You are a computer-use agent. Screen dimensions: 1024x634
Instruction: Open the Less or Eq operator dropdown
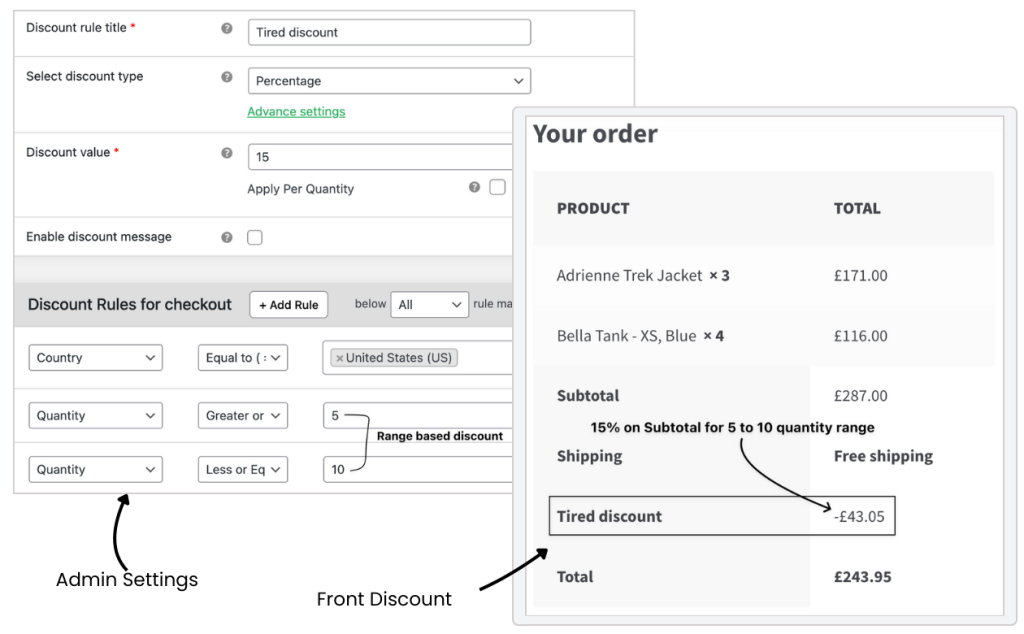243,469
